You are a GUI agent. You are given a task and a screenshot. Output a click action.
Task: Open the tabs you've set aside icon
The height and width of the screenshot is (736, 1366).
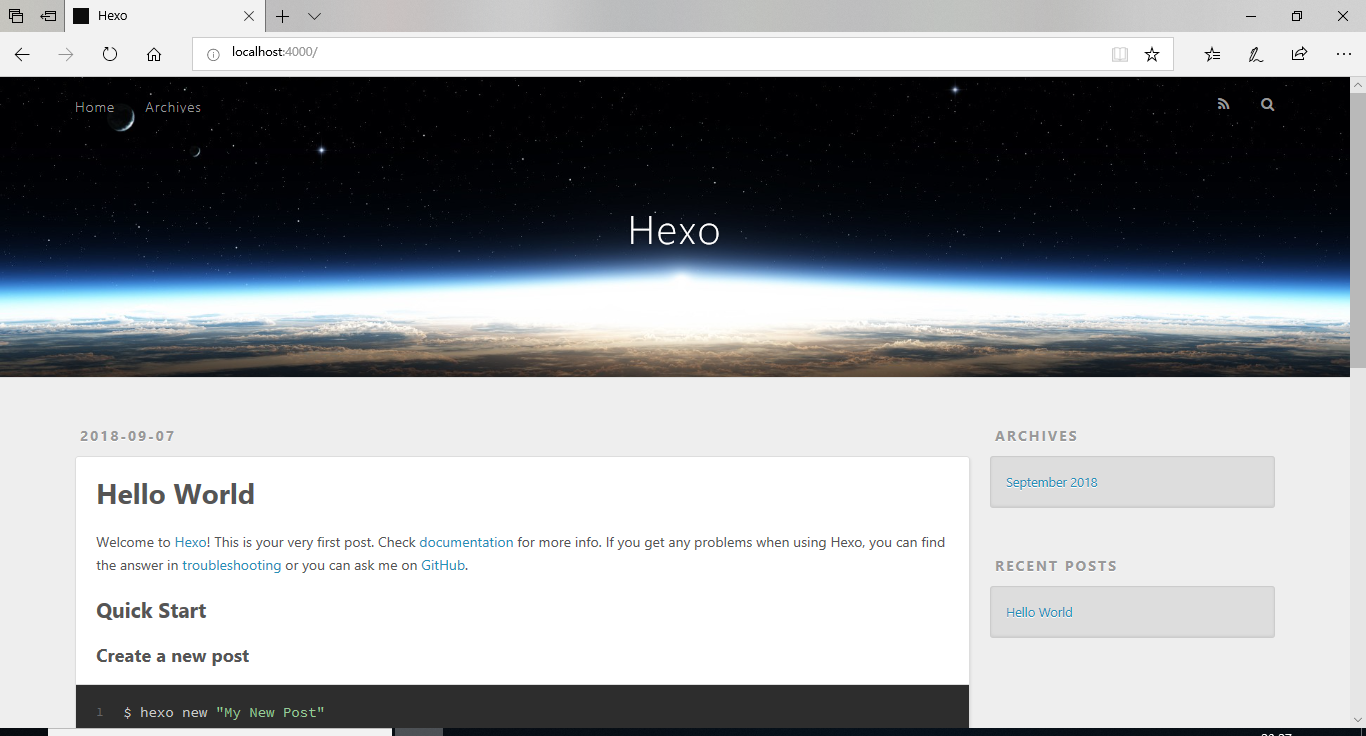click(x=16, y=16)
